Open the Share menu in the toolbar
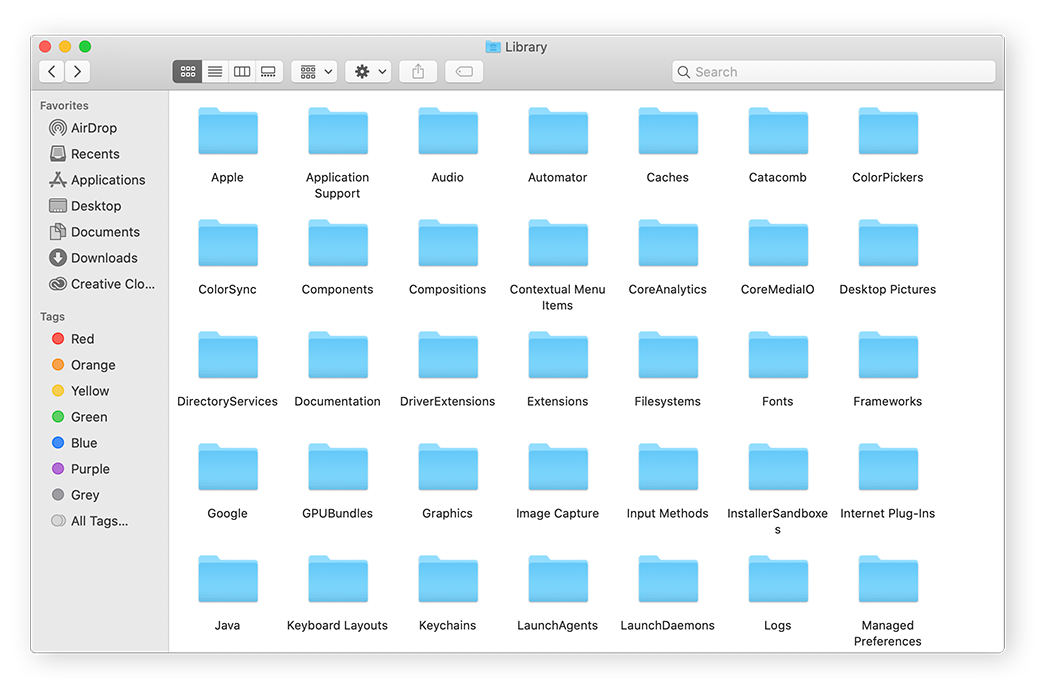This screenshot has width=1041, height=690. coord(417,71)
